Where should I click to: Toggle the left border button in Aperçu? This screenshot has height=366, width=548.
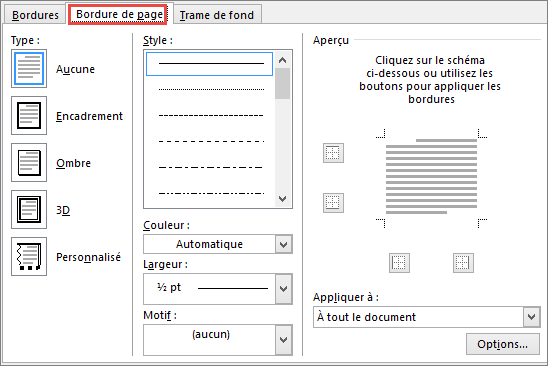(x=399, y=263)
